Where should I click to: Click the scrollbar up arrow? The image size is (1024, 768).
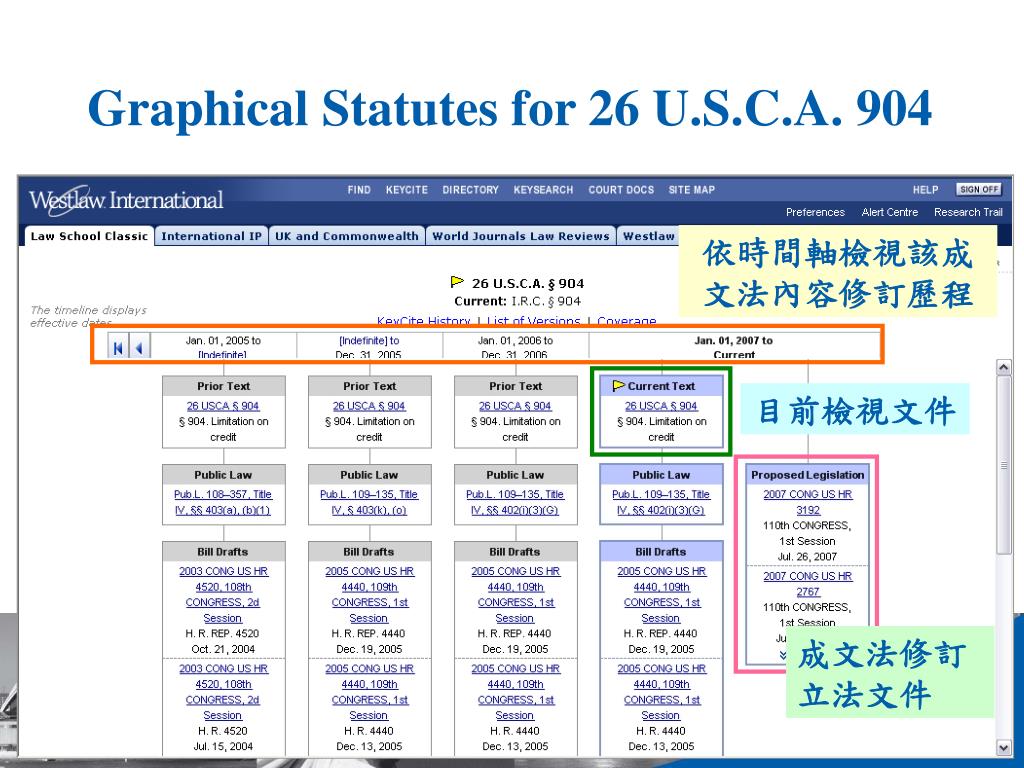click(x=1004, y=367)
